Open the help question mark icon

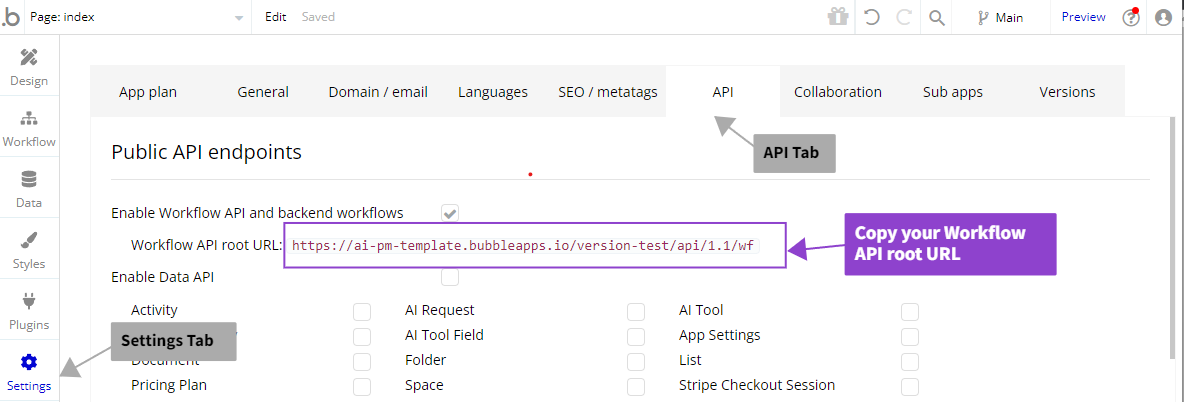click(1131, 17)
